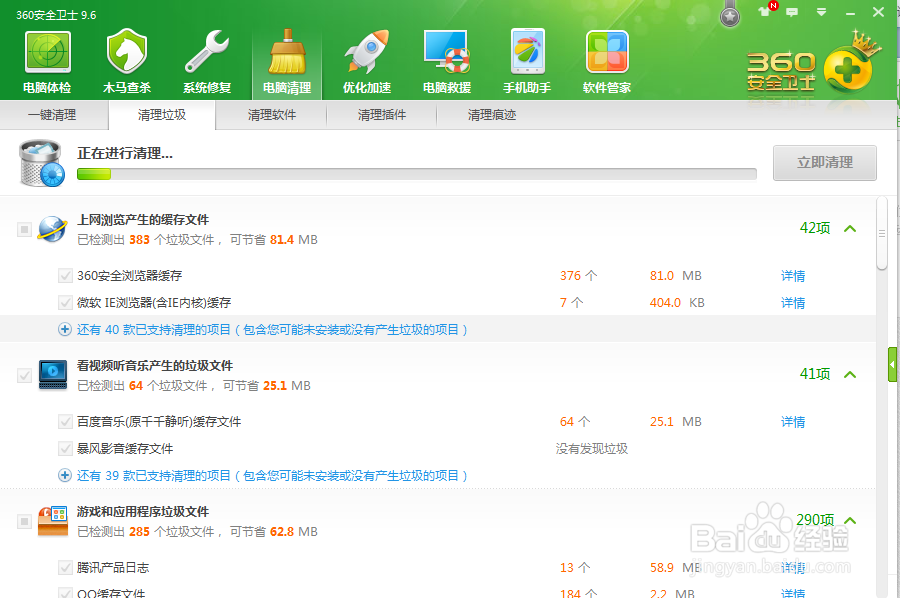Click the 41项 count label
Viewport: 900px width, 598px height.
815,374
